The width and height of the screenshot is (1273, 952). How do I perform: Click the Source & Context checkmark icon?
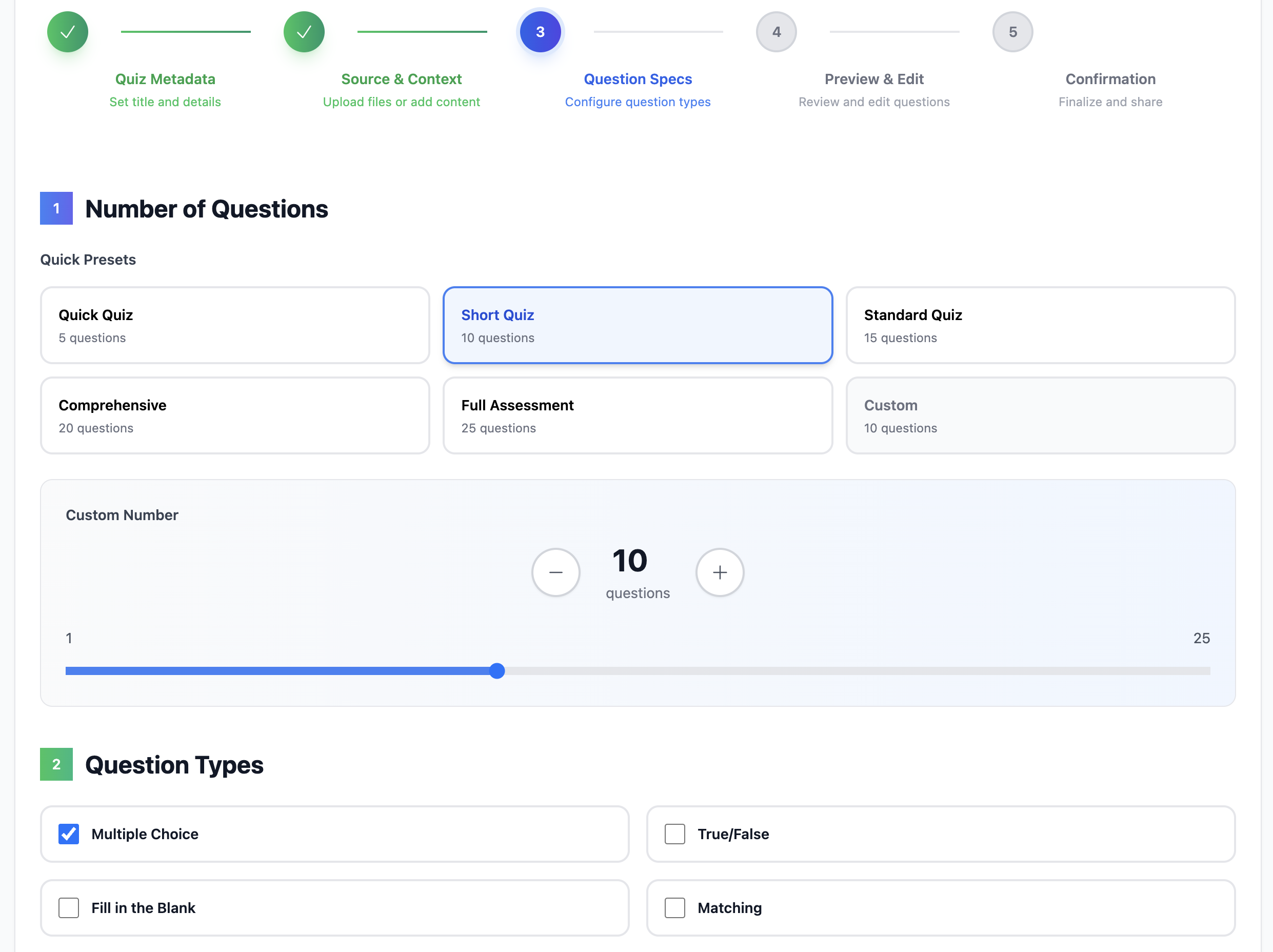[x=304, y=32]
